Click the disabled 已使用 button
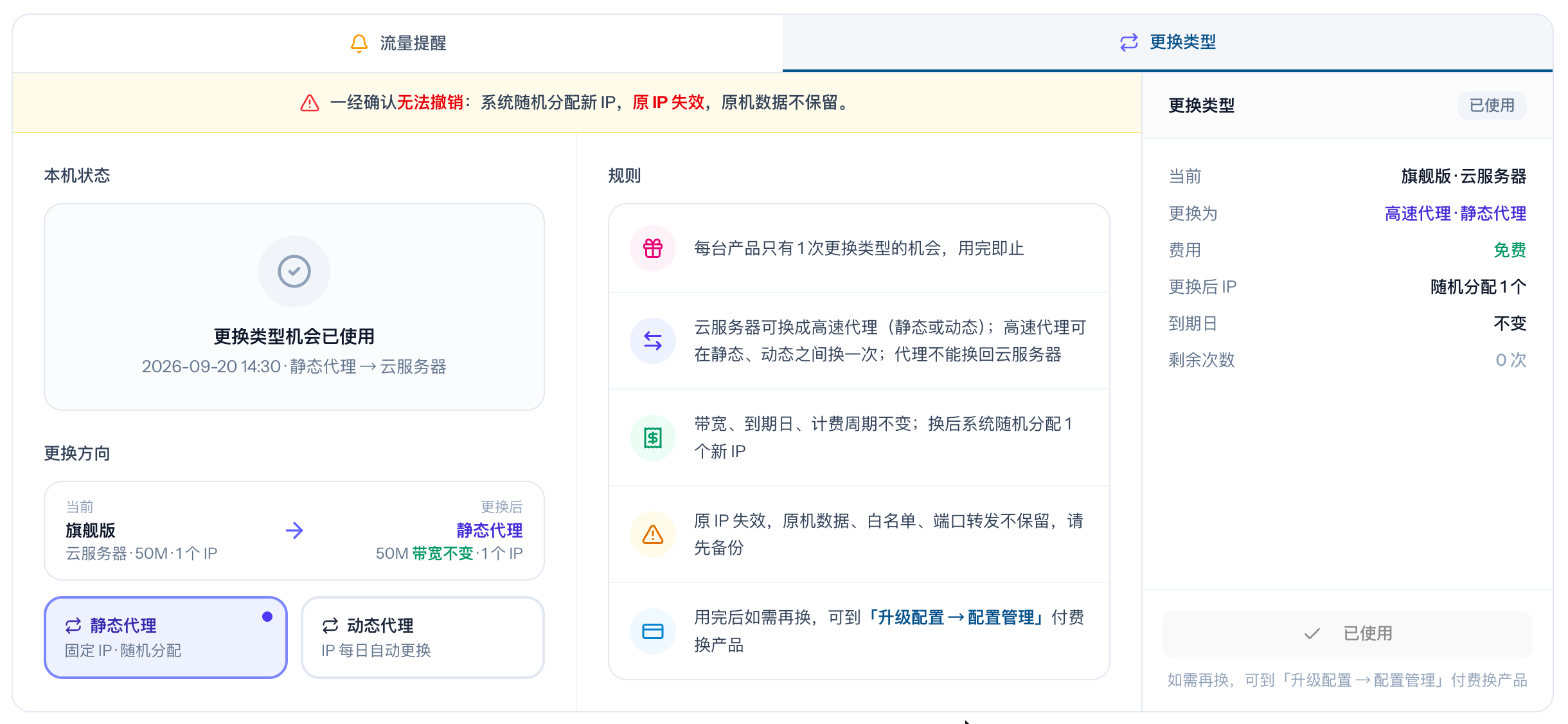This screenshot has height=724, width=1568. pyautogui.click(x=1347, y=633)
